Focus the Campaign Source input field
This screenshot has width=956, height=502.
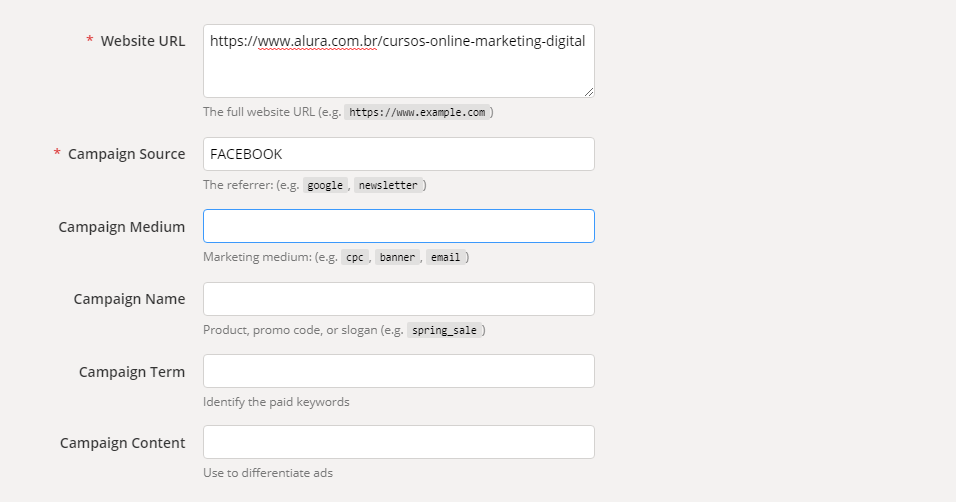[x=398, y=154]
